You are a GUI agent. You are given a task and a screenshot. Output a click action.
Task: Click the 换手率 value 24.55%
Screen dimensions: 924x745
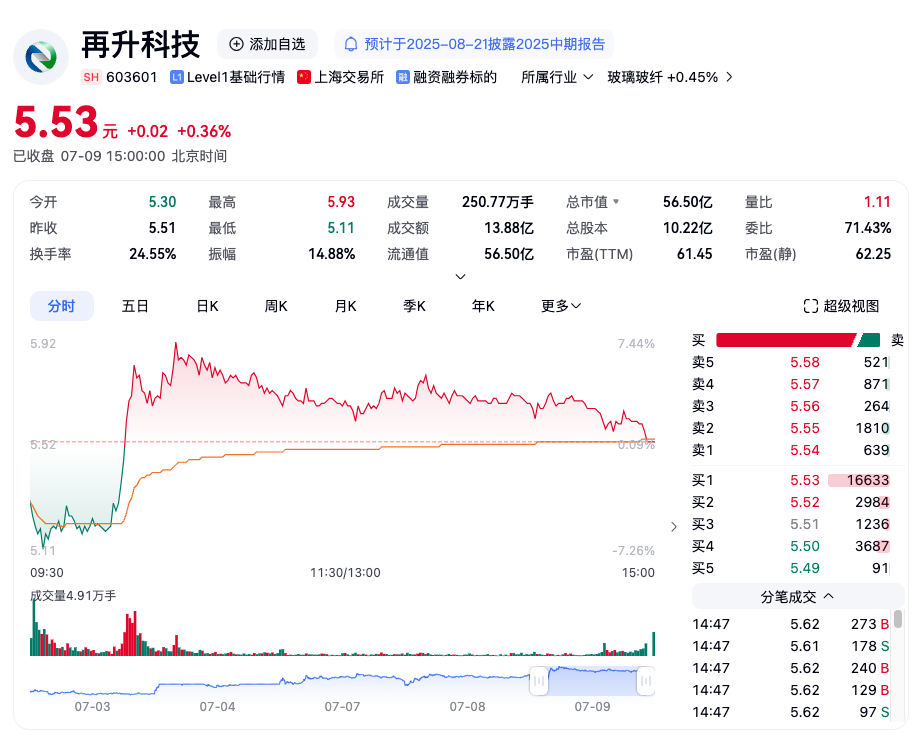pos(153,253)
